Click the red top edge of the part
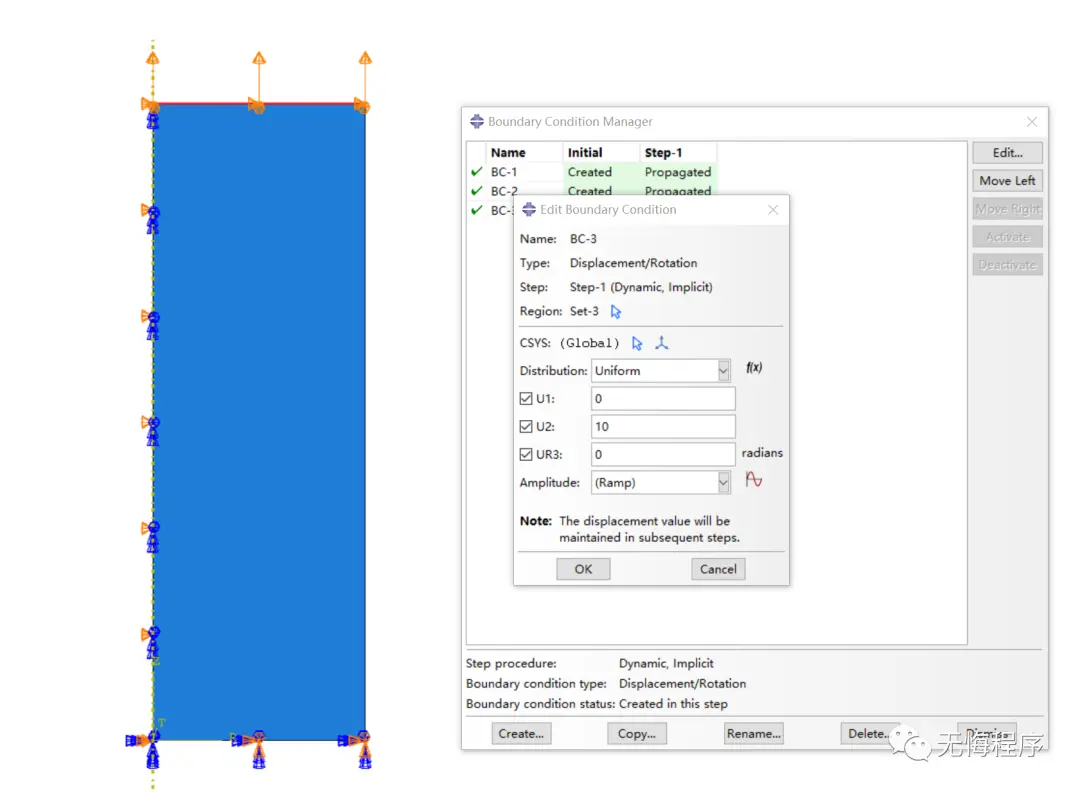The height and width of the screenshot is (793, 1080). point(259,104)
